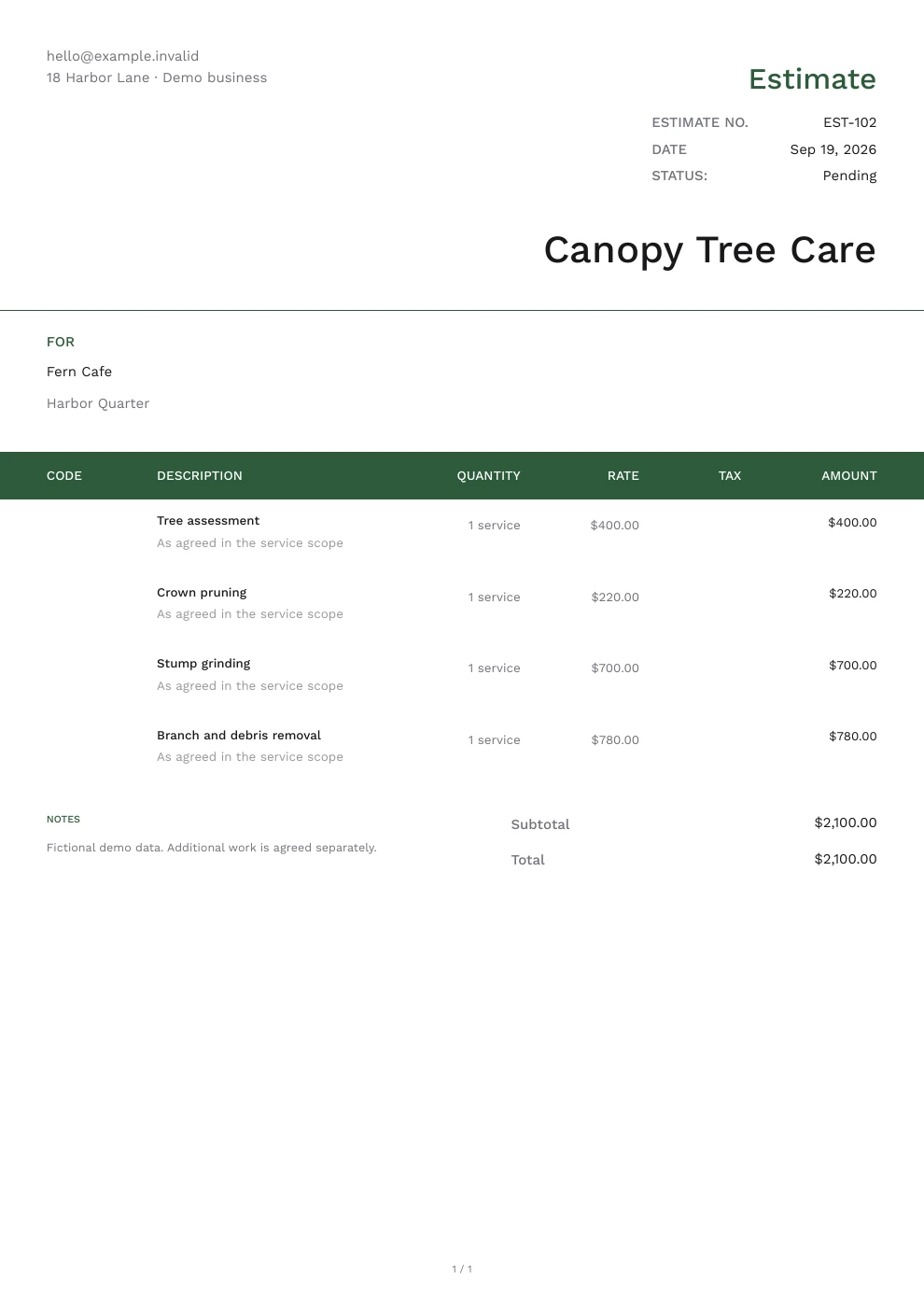924x1307 pixels.
Task: Select the 'Tree assessment' line item
Action: tap(208, 521)
